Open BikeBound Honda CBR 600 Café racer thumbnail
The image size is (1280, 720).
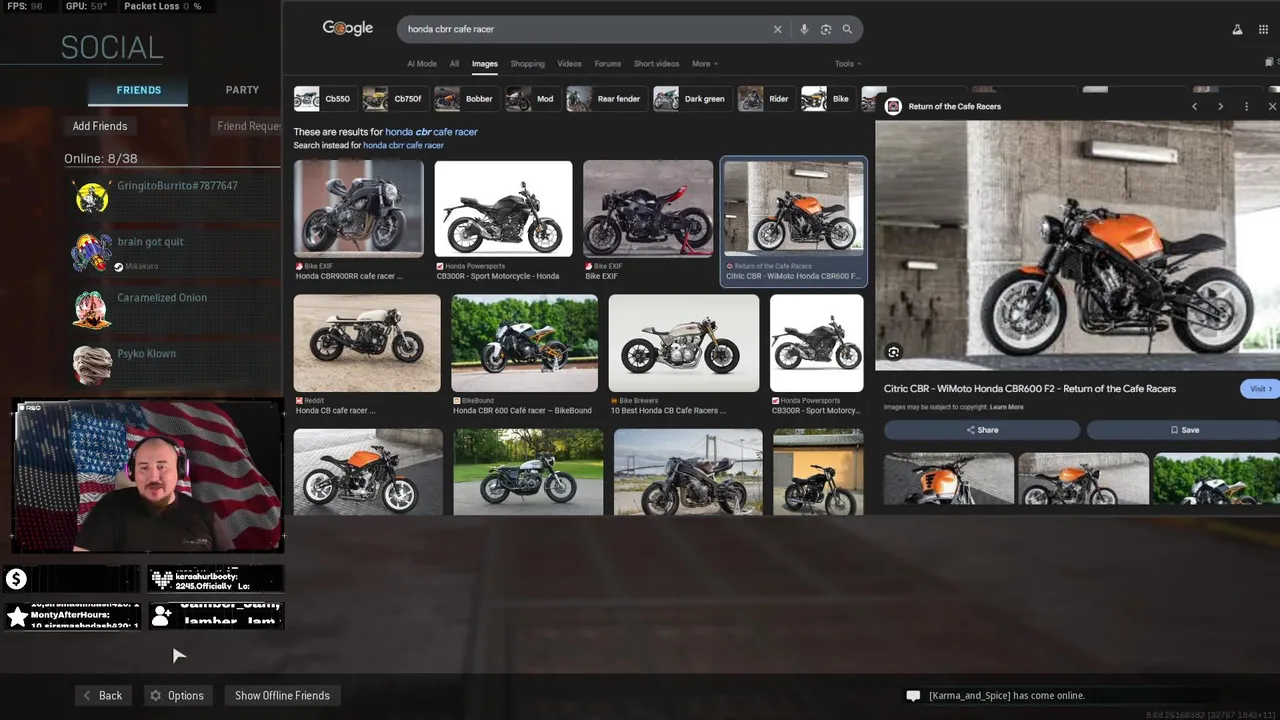[524, 343]
